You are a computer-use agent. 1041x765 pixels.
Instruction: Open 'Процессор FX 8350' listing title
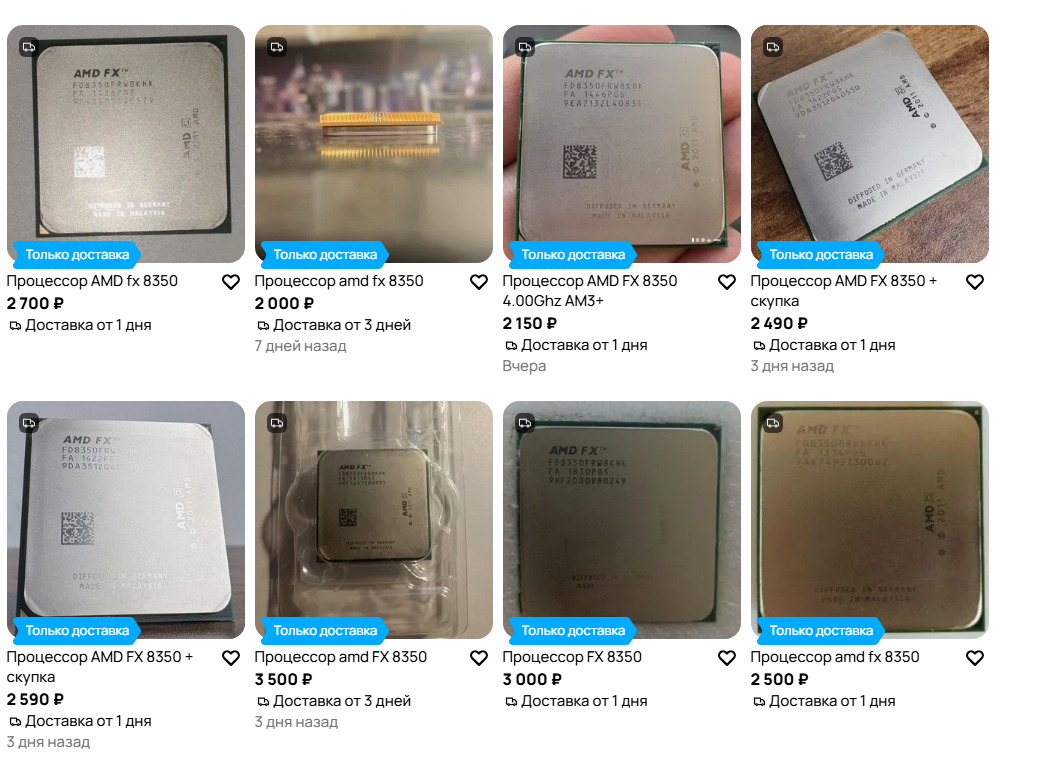pyautogui.click(x=572, y=657)
